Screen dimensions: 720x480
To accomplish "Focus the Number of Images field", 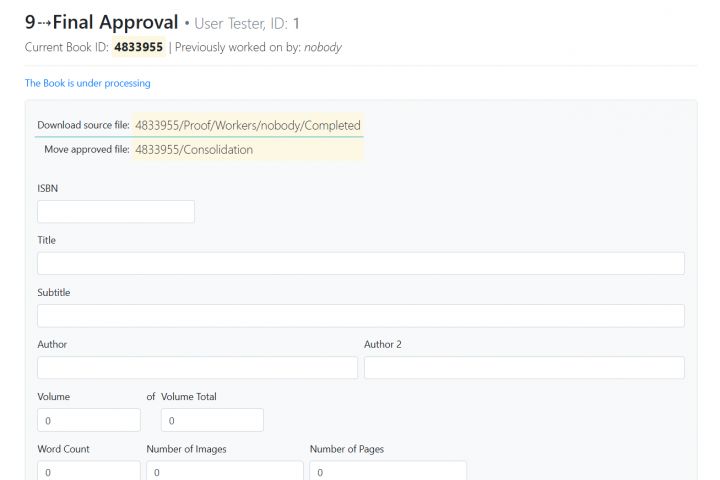I will (x=225, y=471).
